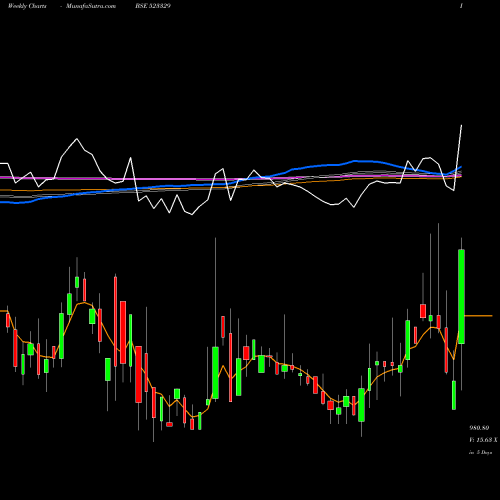Click the "in 5 Days" label
Image resolution: width=500 pixels, height=500 pixels.
coord(481,453)
